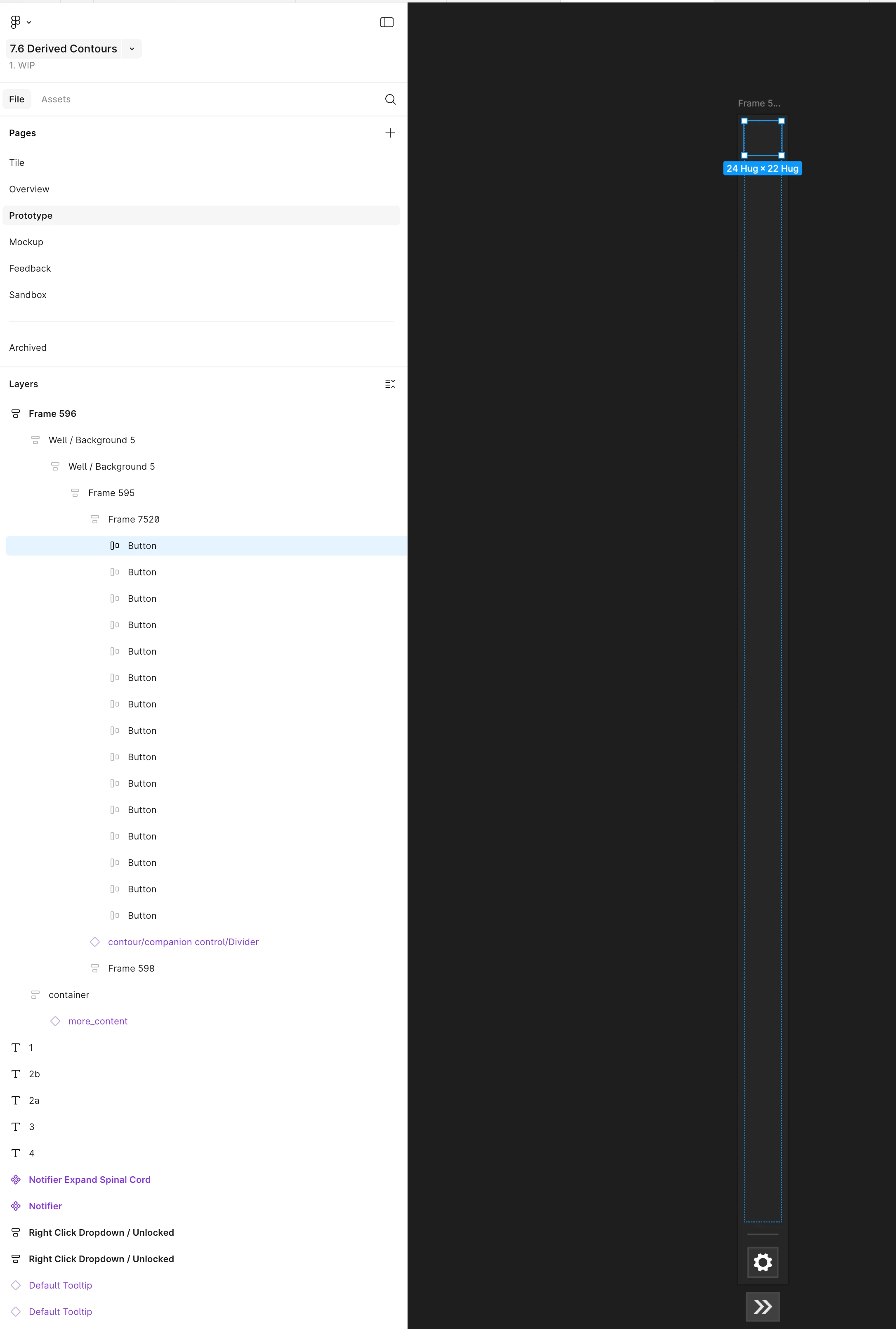Select text layer named 2b

34,1074
